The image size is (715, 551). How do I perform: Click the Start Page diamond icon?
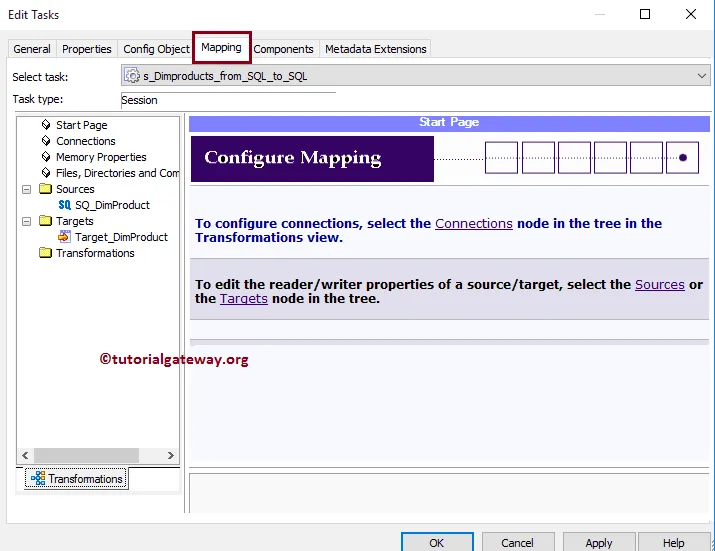pyautogui.click(x=46, y=125)
